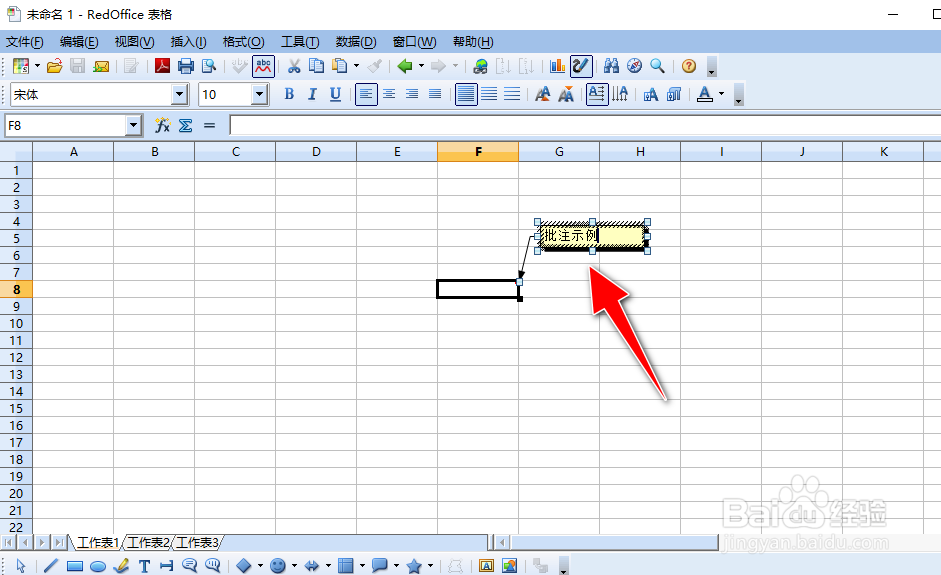Screen dimensions: 941x575
Task: Open Find and Replace with binoculars
Action: pyautogui.click(x=611, y=66)
